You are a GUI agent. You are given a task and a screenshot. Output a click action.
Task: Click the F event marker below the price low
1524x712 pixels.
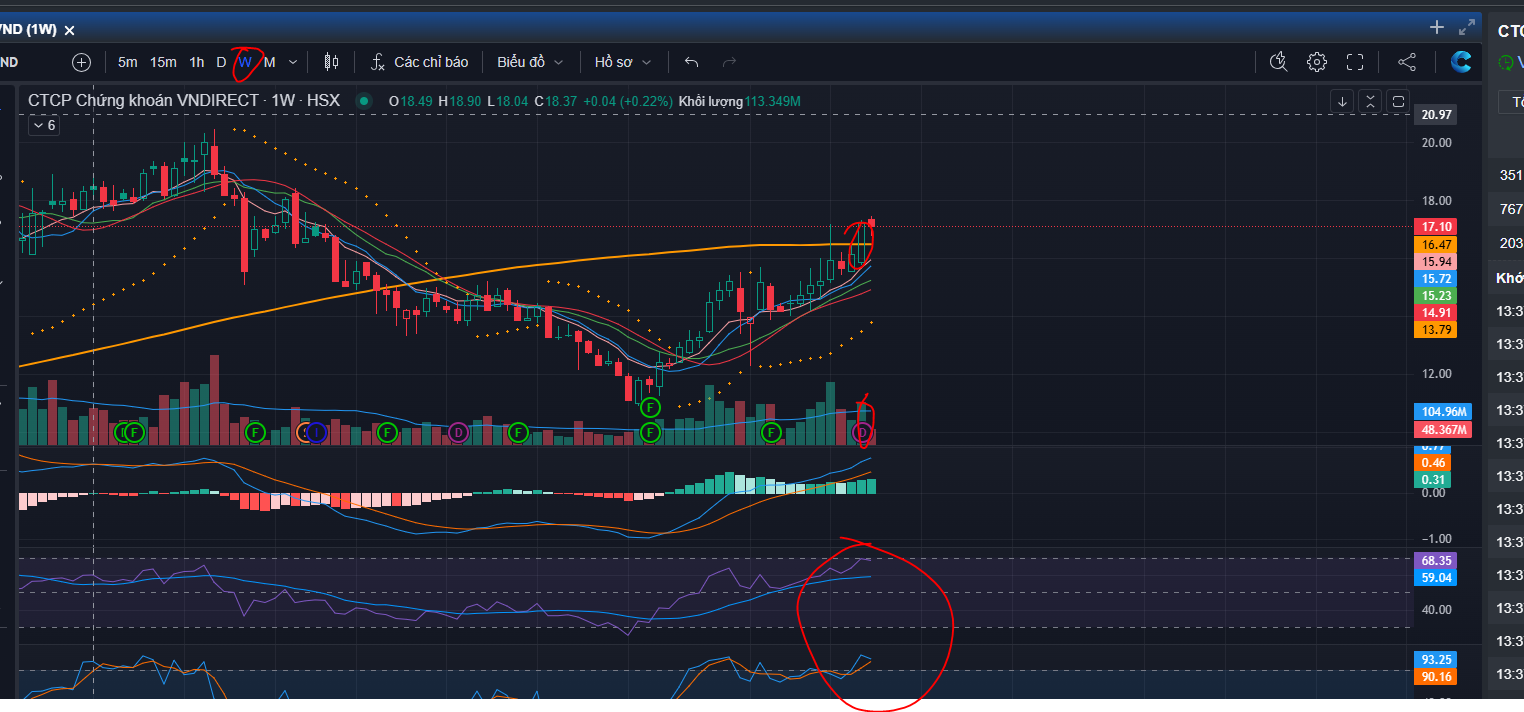650,407
